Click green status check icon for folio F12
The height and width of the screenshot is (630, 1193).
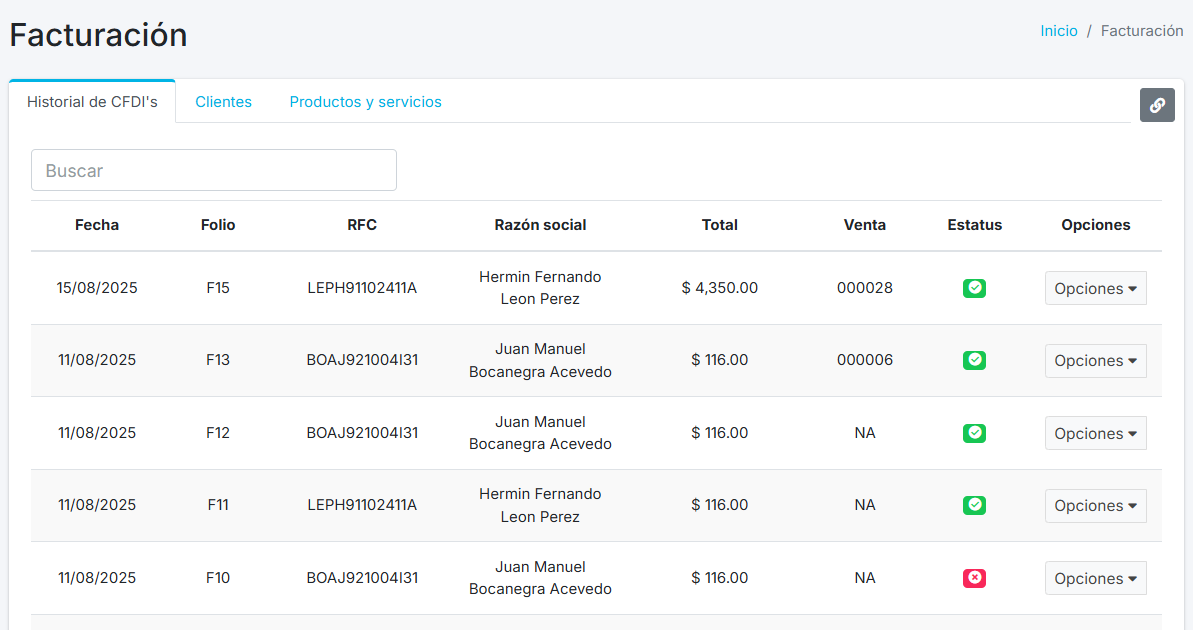tap(974, 433)
